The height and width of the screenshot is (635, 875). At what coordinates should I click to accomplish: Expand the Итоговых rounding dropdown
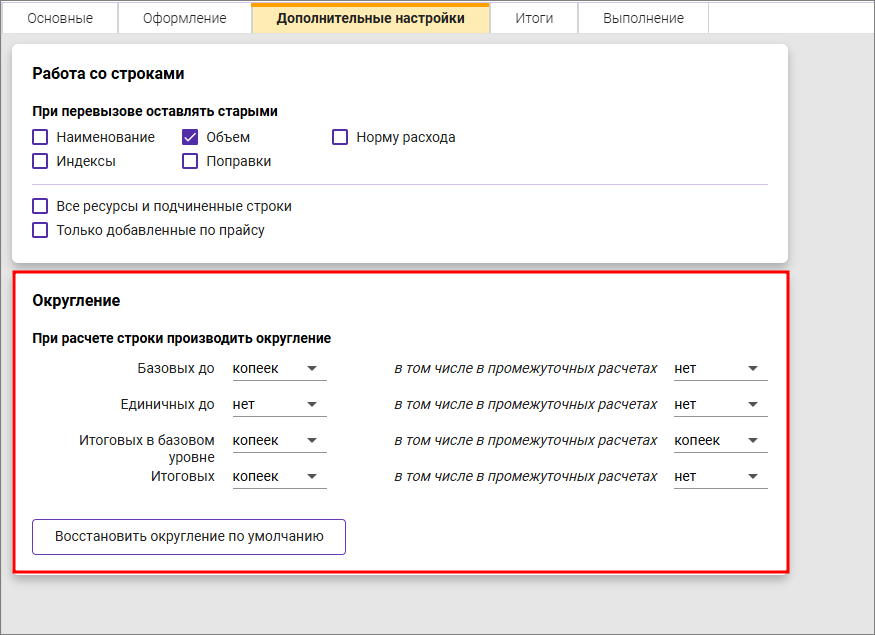[x=279, y=477]
